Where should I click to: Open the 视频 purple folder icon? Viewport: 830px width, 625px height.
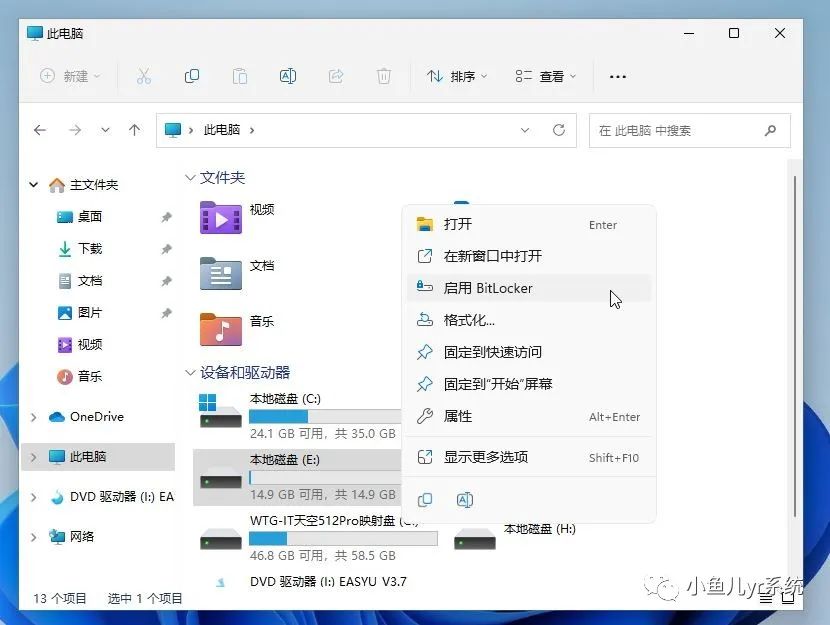(x=221, y=218)
